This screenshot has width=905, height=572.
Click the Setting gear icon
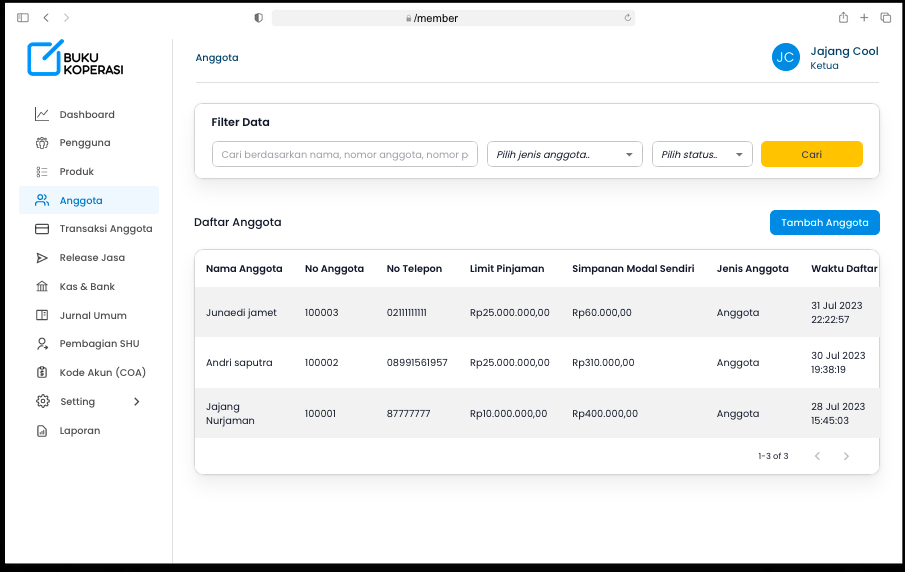[42, 402]
